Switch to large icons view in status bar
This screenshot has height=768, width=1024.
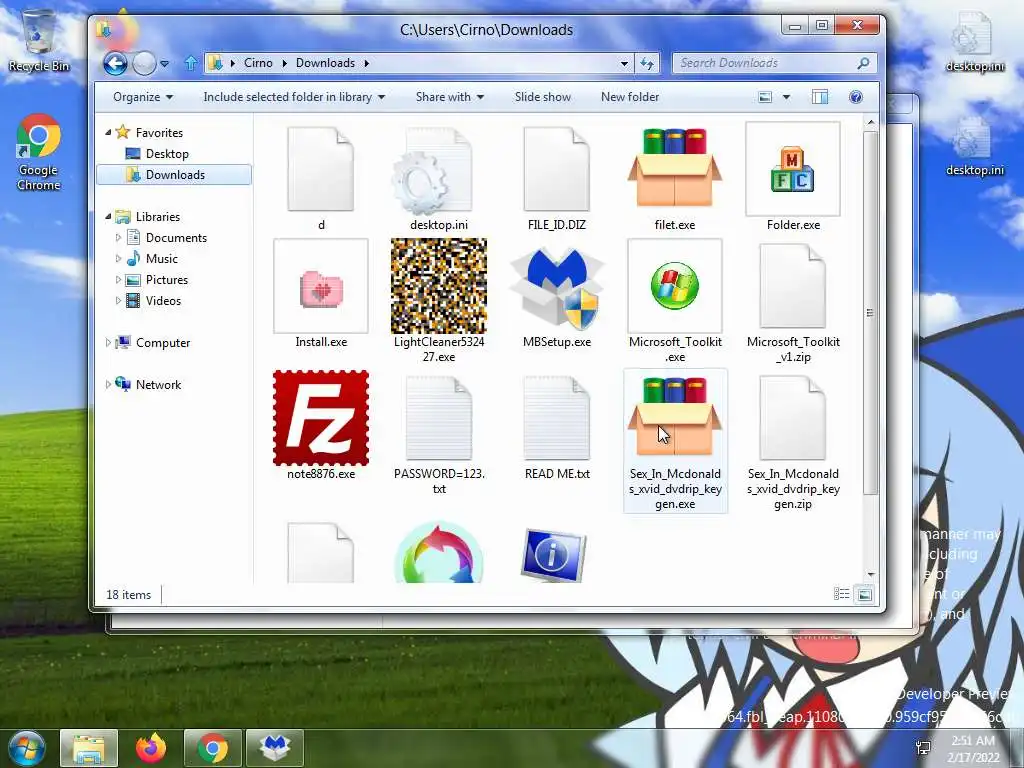point(864,594)
